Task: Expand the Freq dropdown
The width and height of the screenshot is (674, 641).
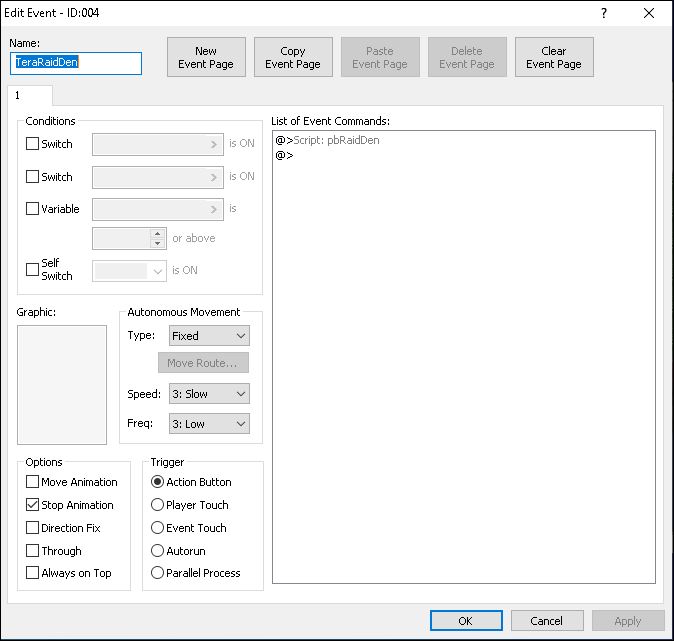Action: [209, 424]
